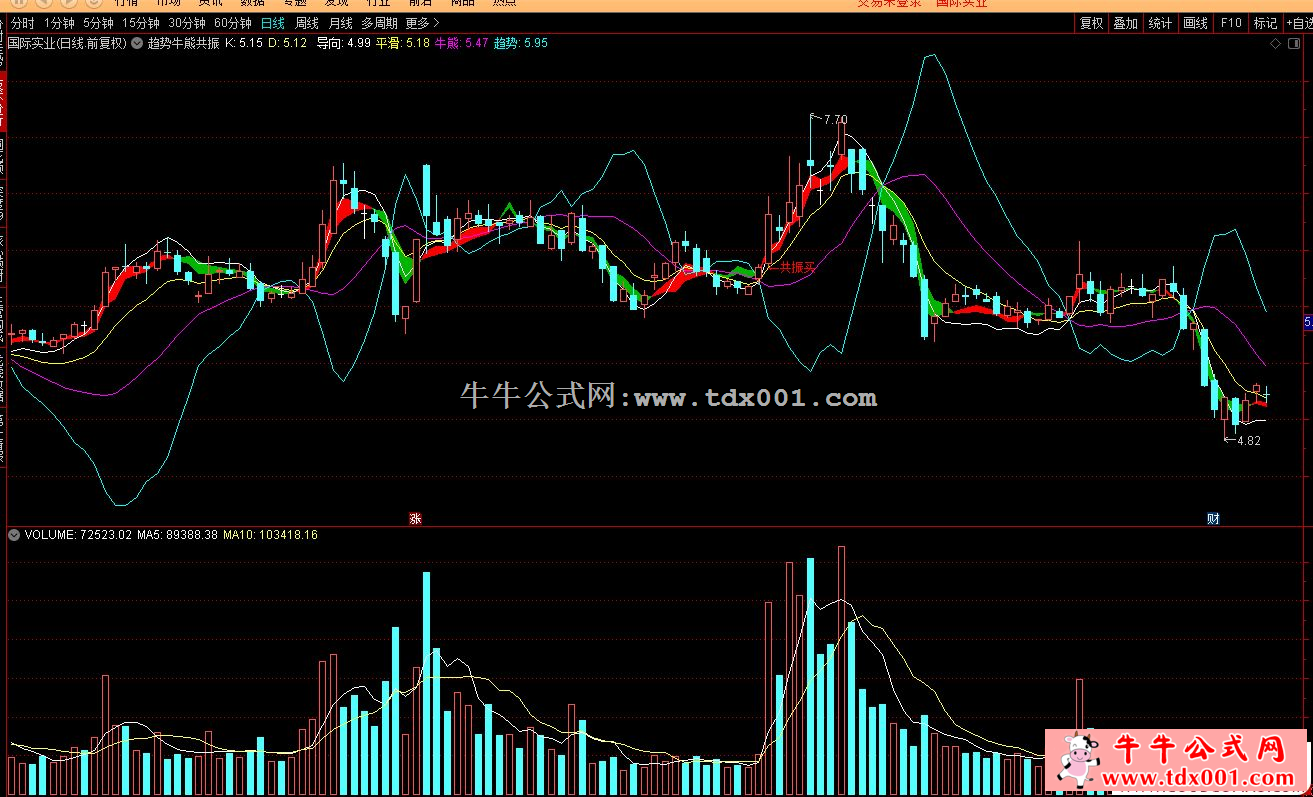Click the D: 5.12 value
1313x797 pixels.
[x=287, y=43]
